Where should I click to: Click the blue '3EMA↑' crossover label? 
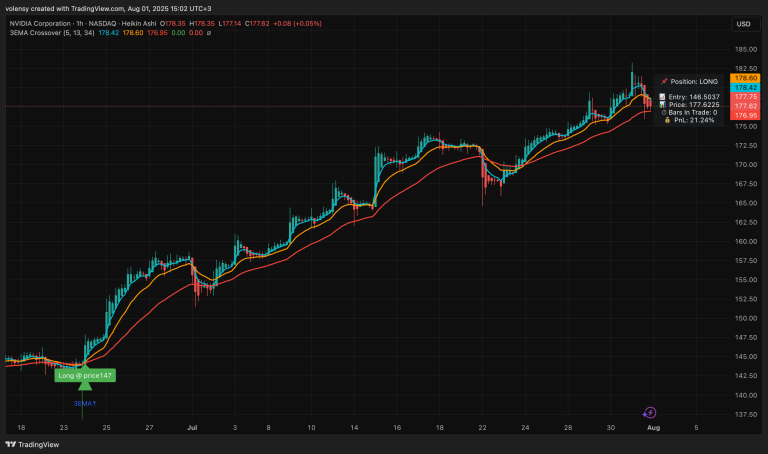[x=85, y=404]
